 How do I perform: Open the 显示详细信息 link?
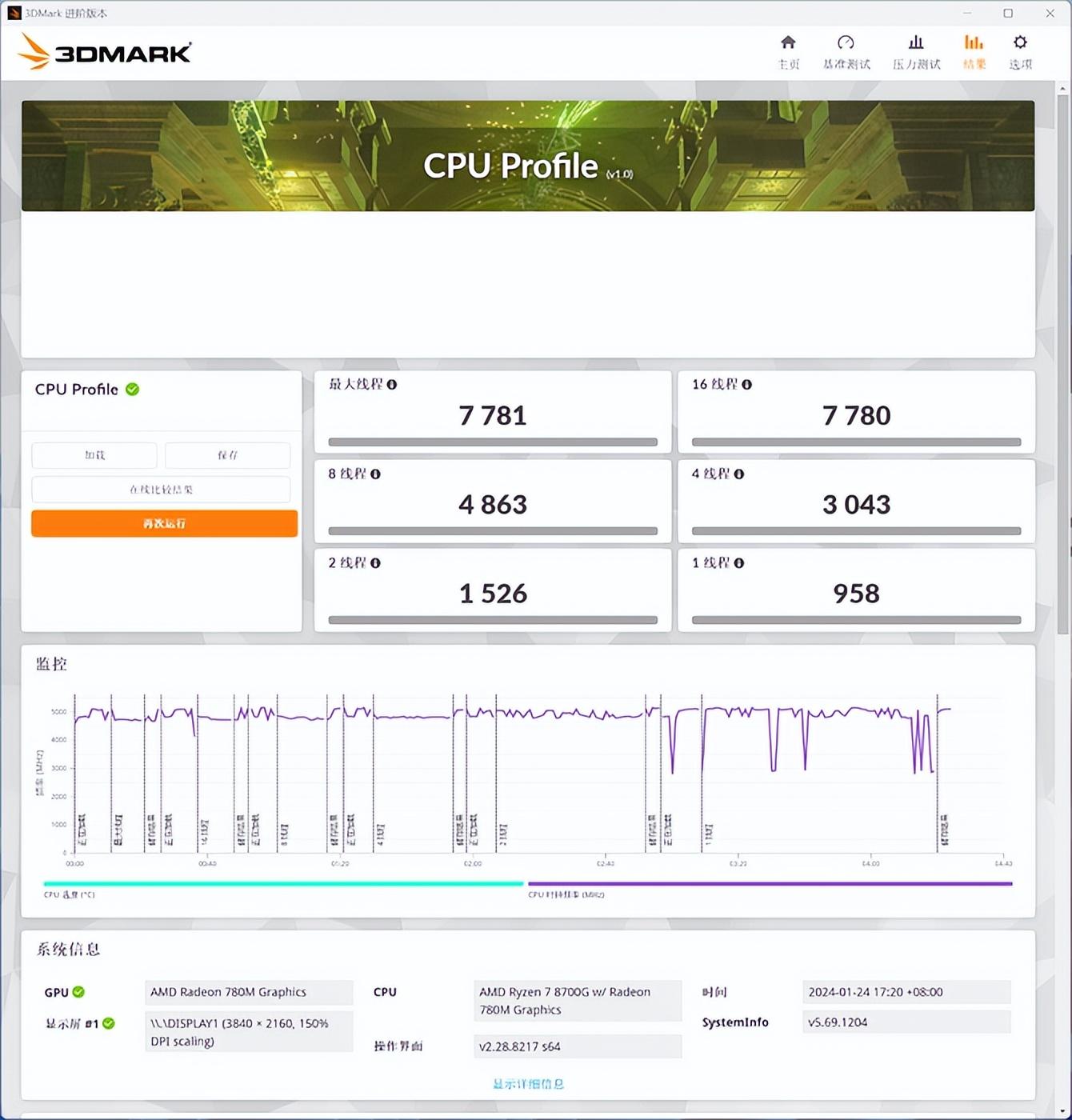tap(528, 1084)
